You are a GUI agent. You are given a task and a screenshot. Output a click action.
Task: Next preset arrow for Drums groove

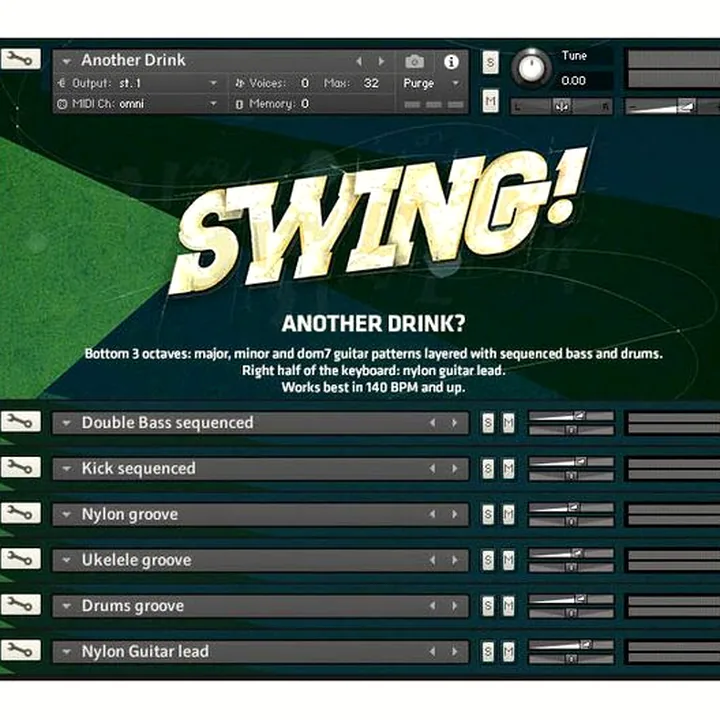(454, 606)
